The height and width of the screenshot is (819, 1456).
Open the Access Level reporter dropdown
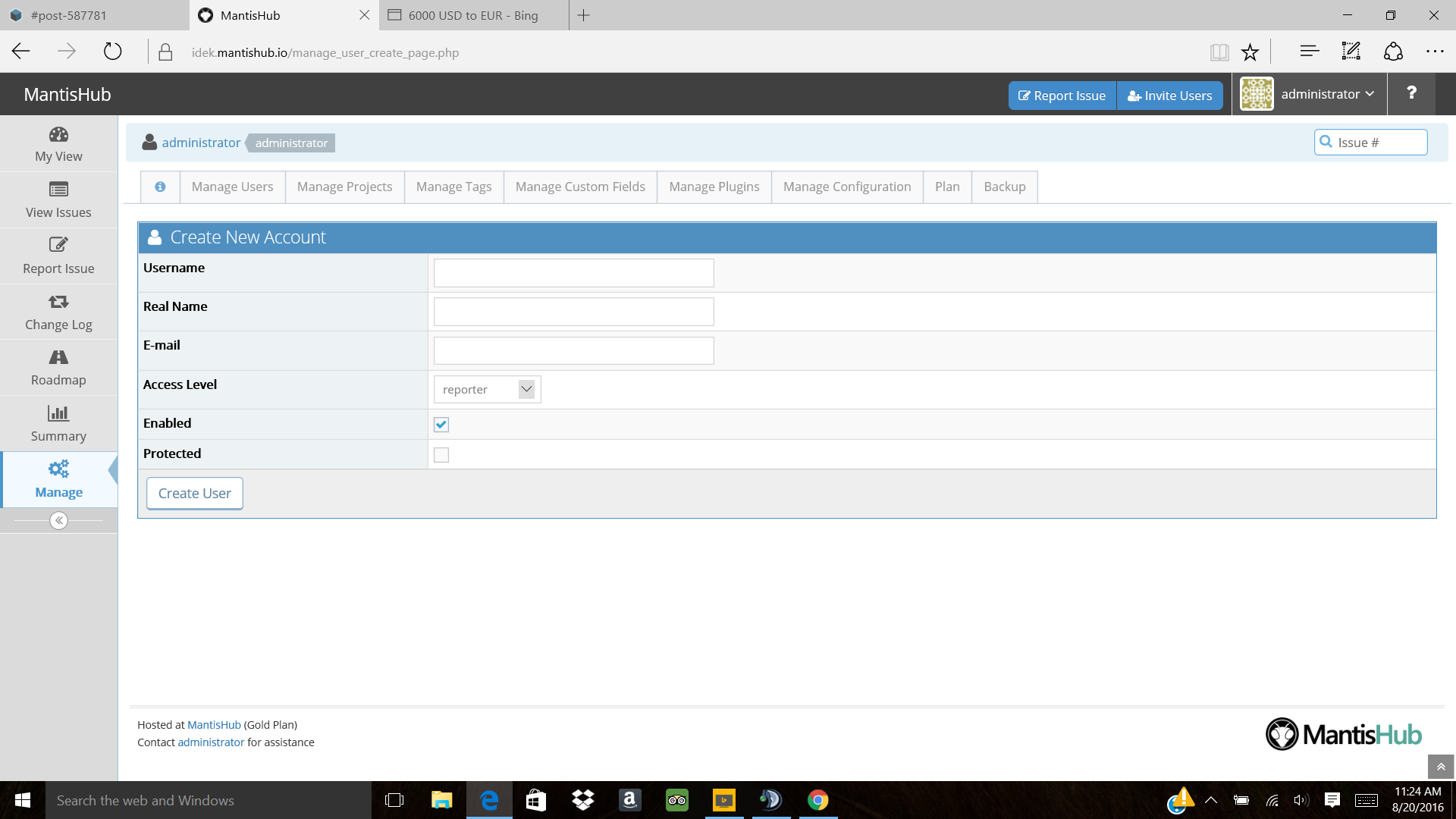pos(487,389)
